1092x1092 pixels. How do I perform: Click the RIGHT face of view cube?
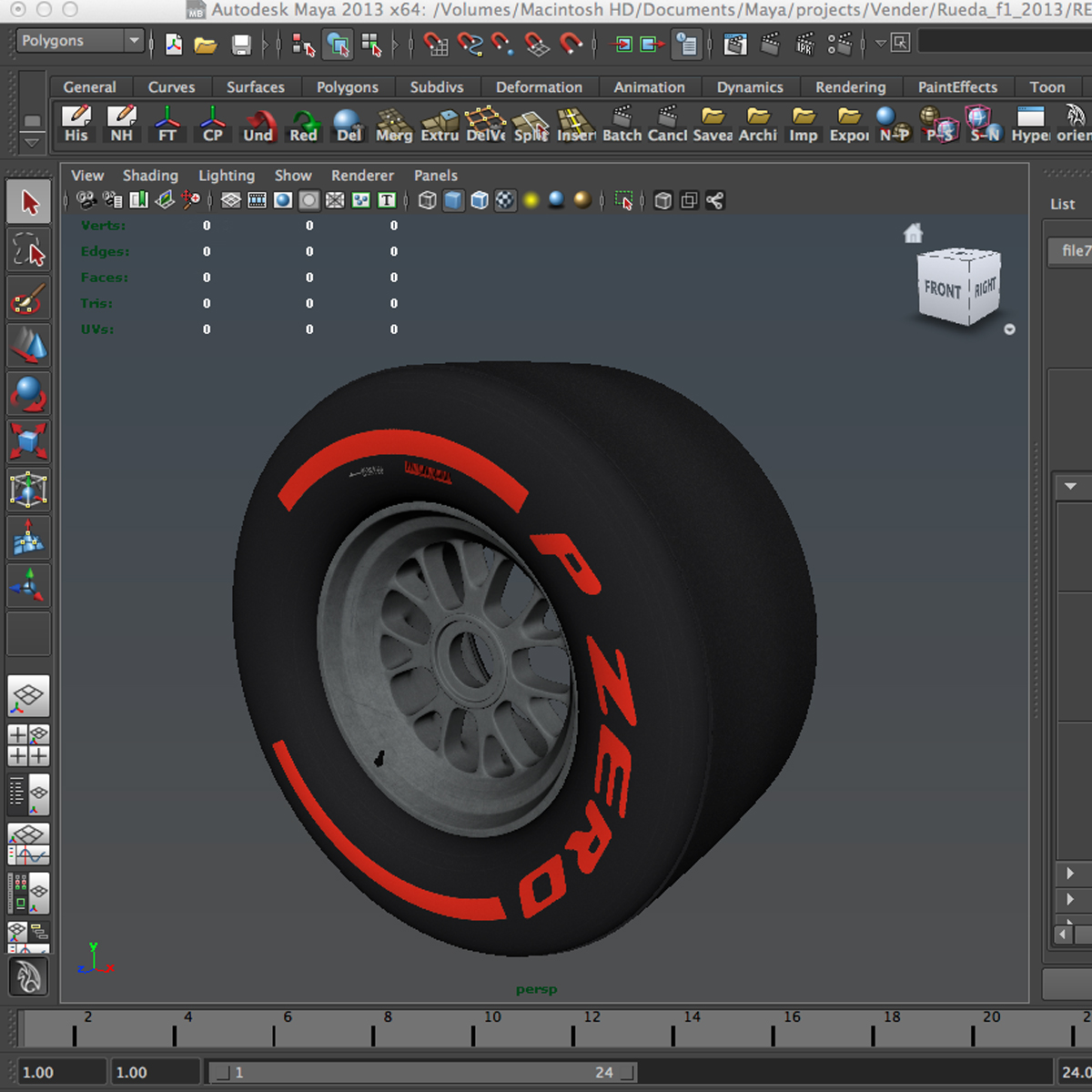(985, 286)
